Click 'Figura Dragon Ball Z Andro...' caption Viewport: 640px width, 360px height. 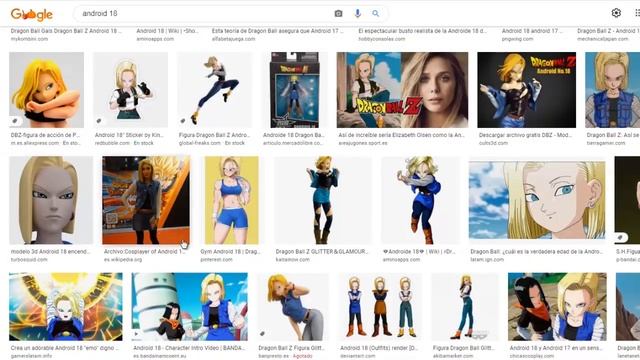click(x=213, y=135)
